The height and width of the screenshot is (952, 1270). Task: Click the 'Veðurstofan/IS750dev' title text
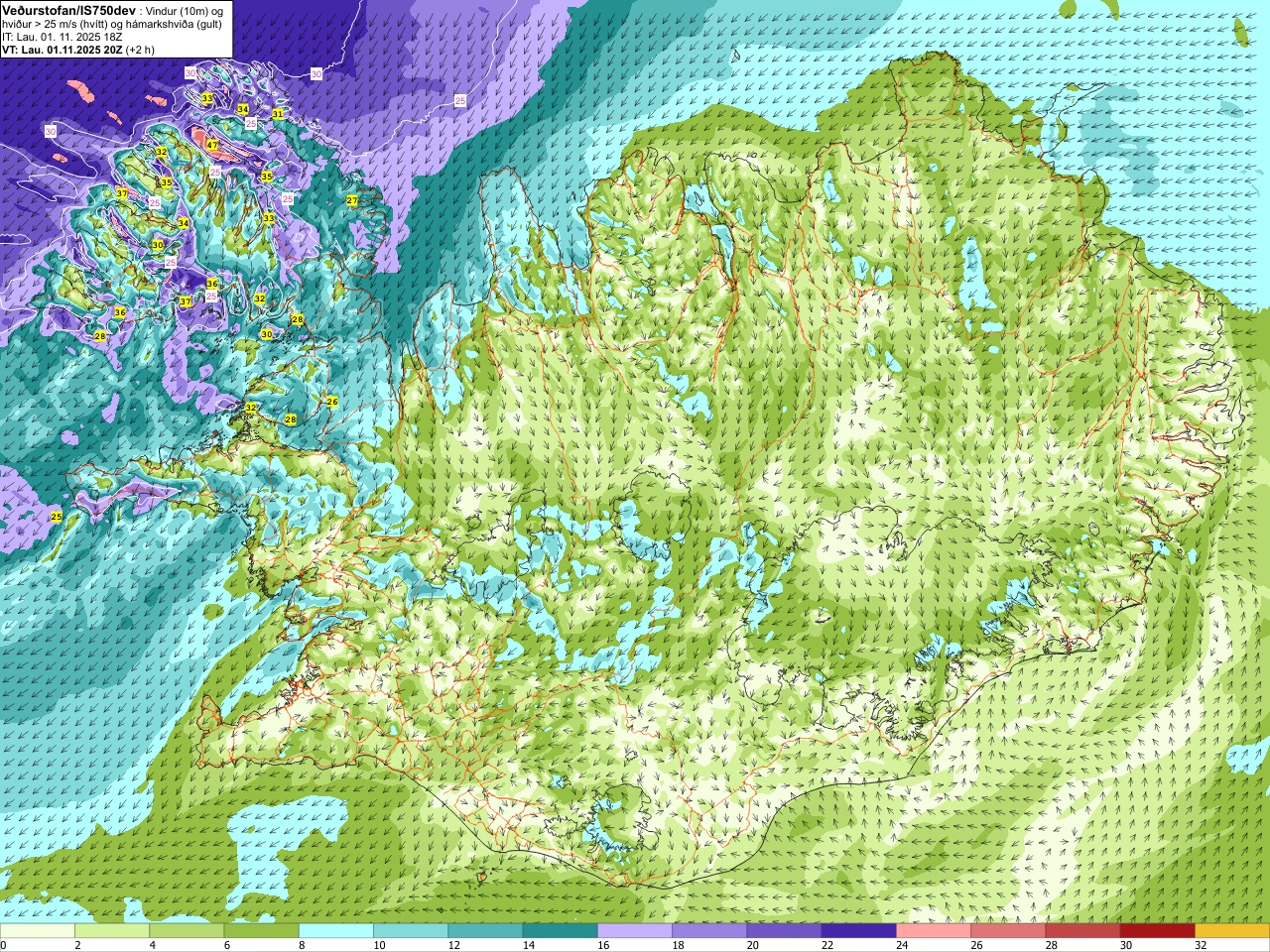coord(68,9)
